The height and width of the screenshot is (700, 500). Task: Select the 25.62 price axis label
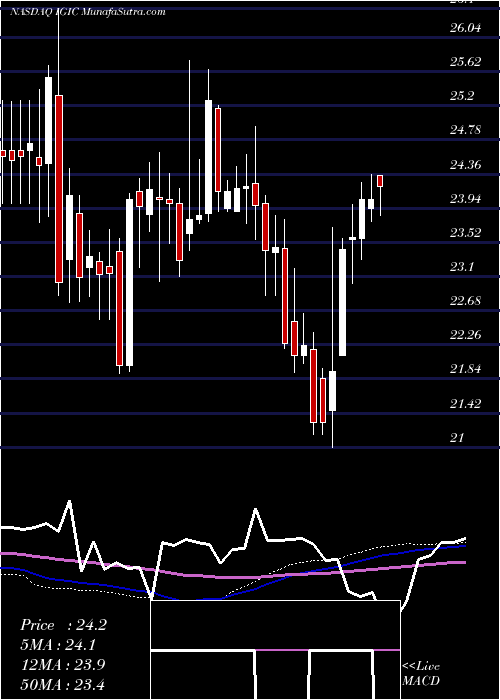465,62
